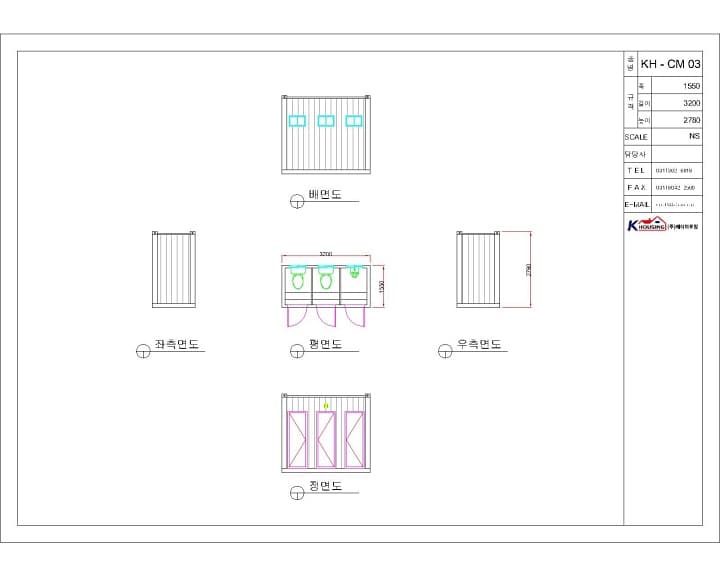
Task: Select the left side elevation drawing
Action: pos(174,269)
